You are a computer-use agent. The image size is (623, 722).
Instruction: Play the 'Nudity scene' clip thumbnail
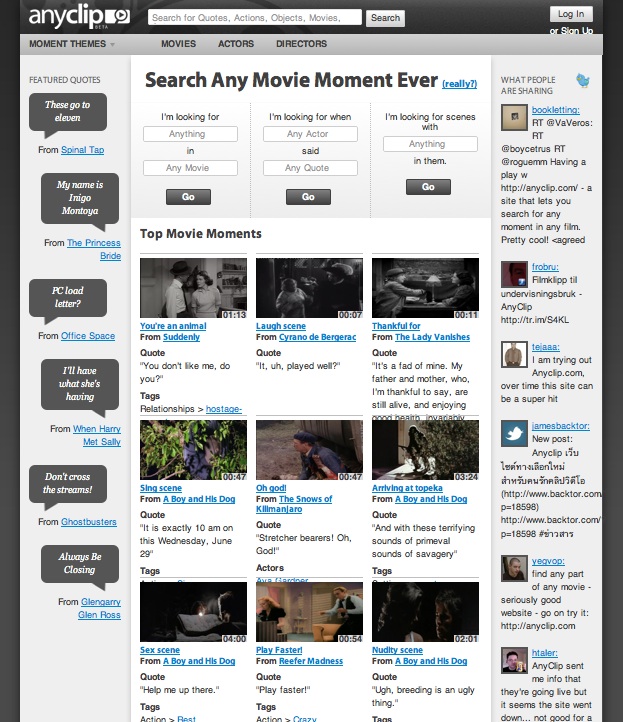[425, 612]
